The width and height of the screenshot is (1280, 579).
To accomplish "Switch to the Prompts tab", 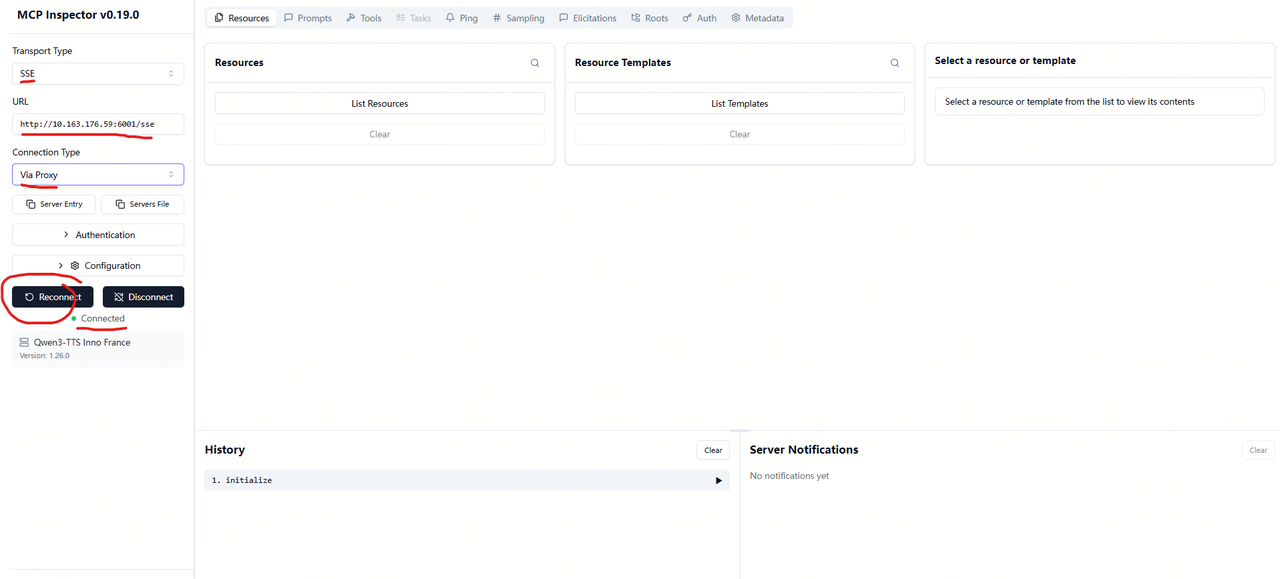I will (x=308, y=18).
